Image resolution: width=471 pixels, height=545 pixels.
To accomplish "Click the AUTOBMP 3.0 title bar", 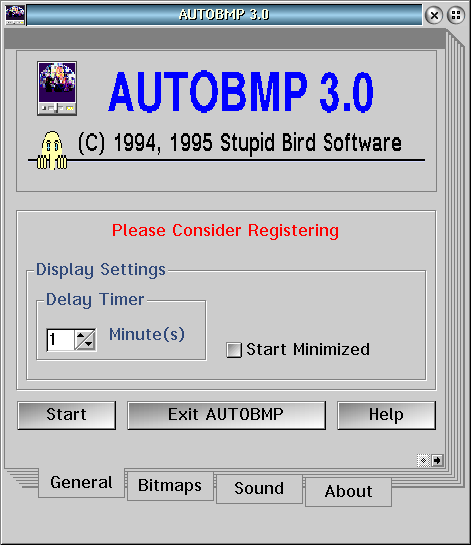I will tap(224, 15).
